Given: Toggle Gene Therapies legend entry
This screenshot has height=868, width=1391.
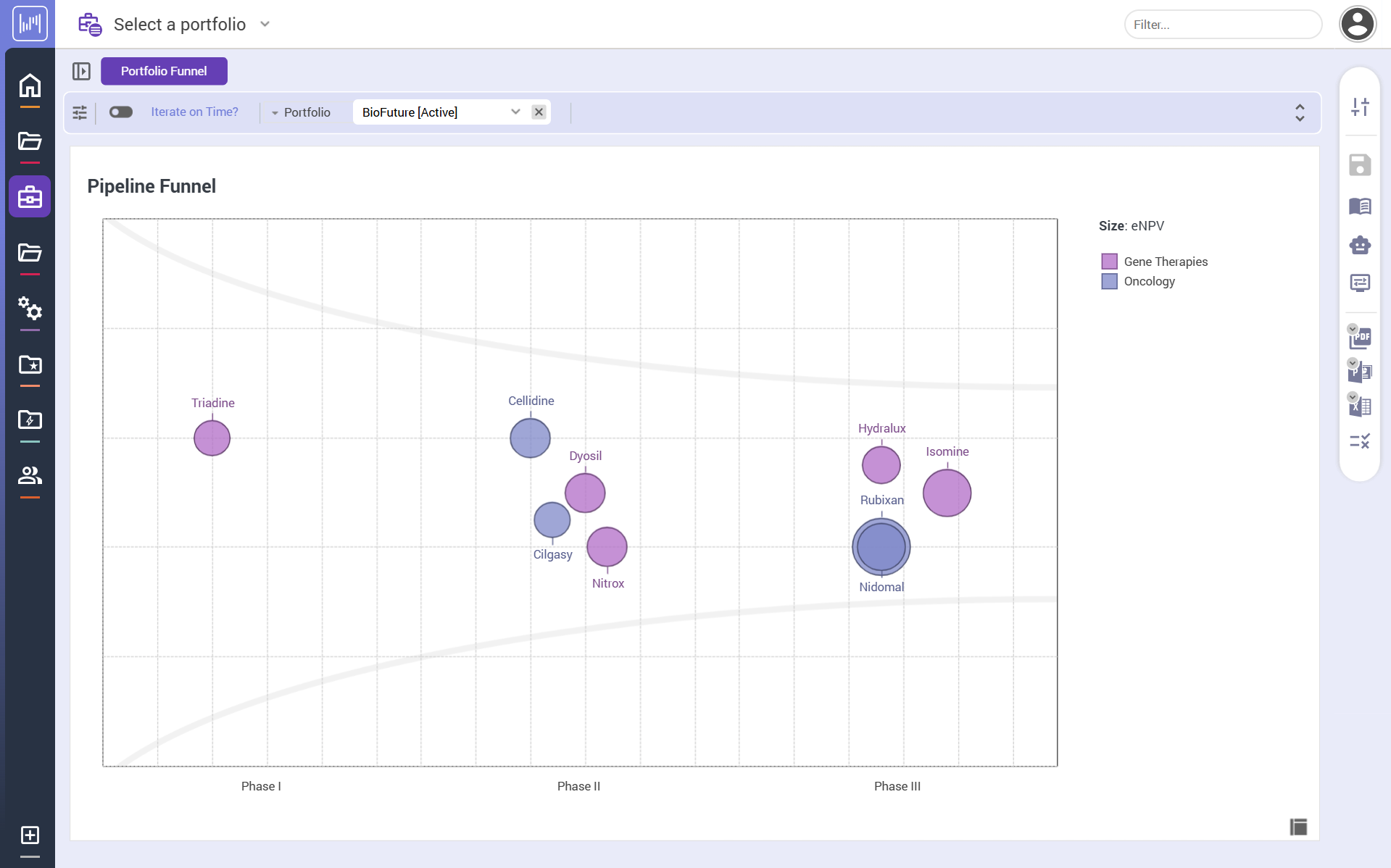Looking at the screenshot, I should (1165, 262).
